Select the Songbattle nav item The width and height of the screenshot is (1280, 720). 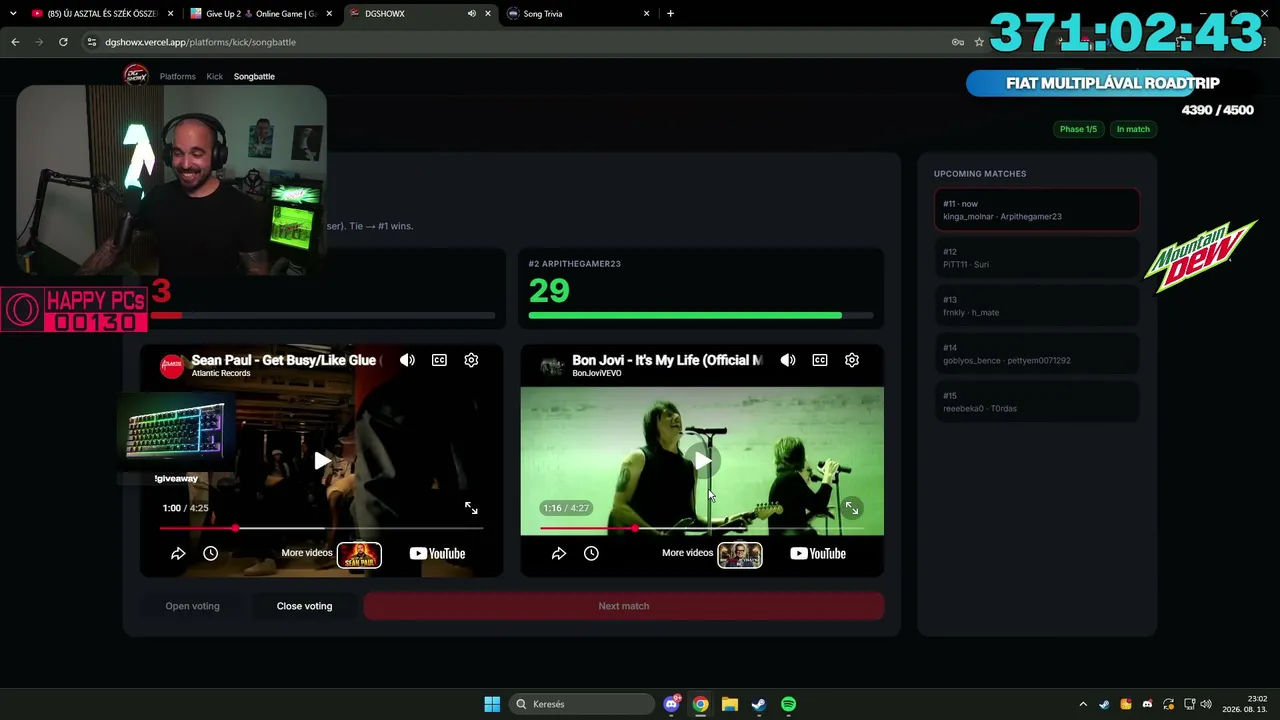pos(254,76)
